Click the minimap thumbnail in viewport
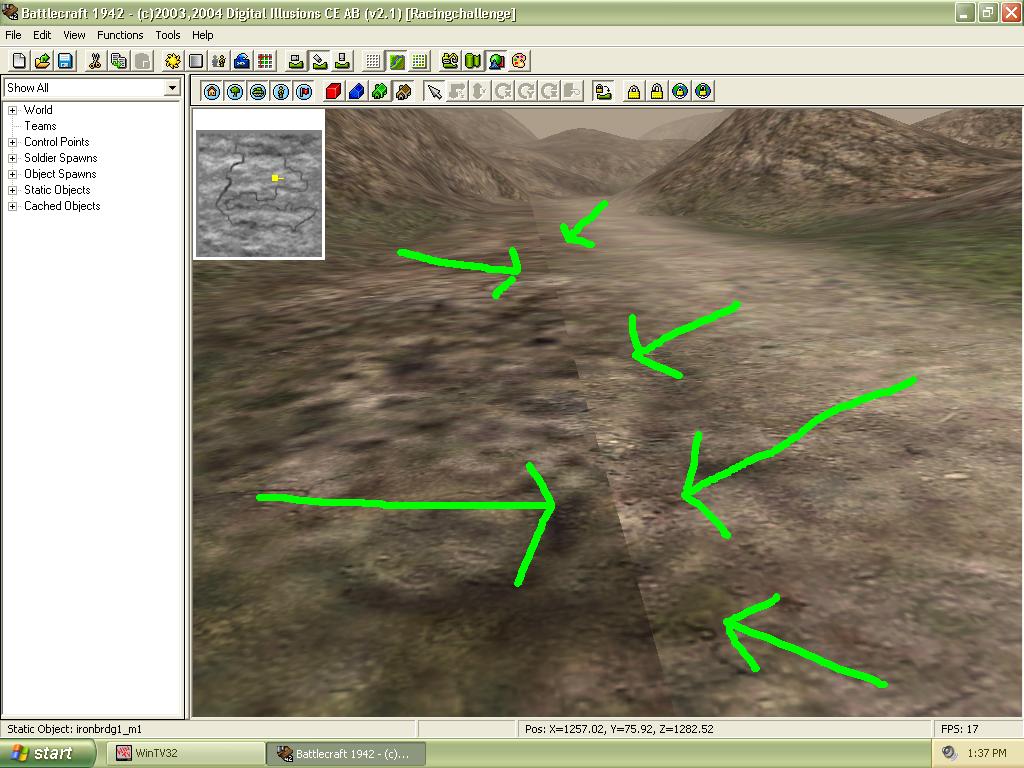The width and height of the screenshot is (1024, 768). point(259,184)
